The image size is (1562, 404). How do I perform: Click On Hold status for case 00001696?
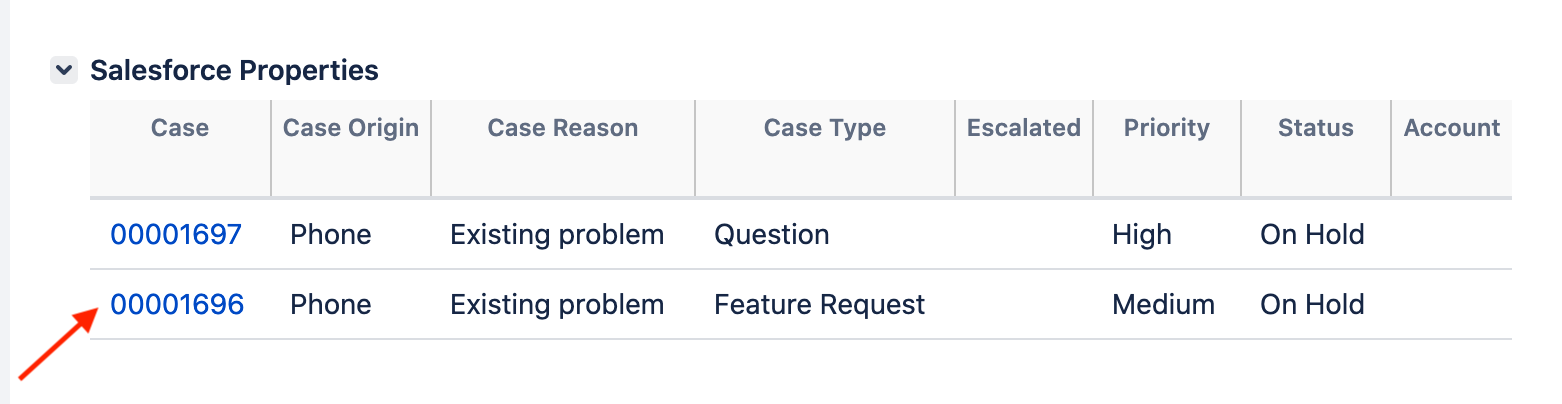[1312, 305]
